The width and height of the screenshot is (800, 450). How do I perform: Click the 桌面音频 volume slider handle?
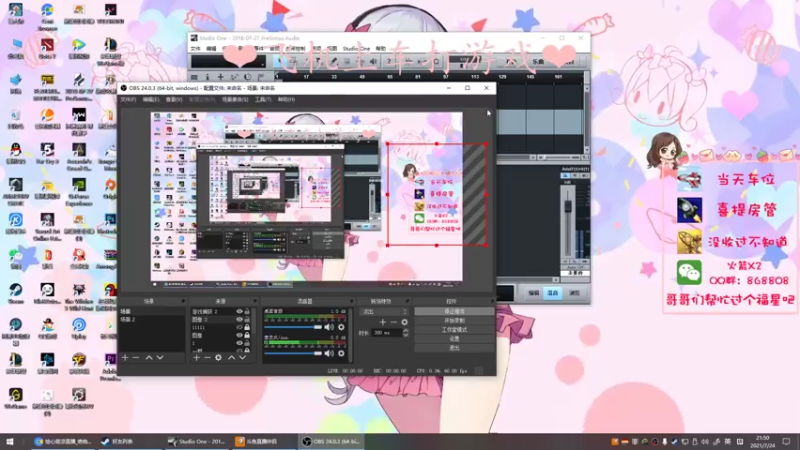click(318, 327)
